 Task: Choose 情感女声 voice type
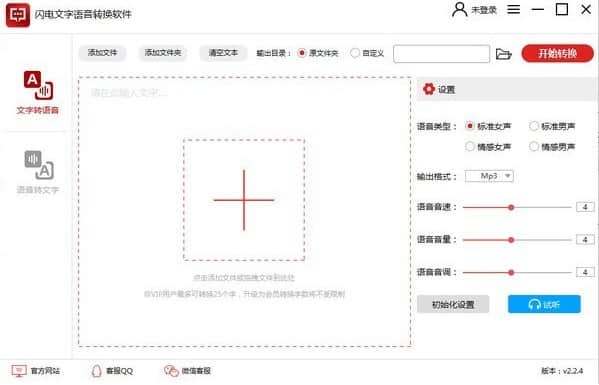[470, 147]
